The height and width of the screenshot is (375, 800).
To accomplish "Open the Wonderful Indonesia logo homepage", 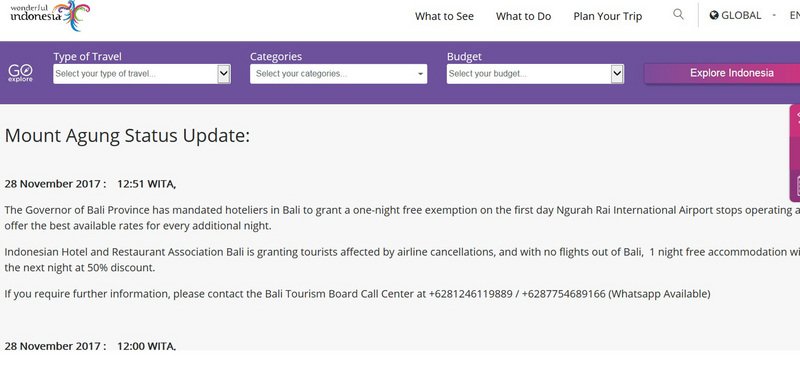I will [50, 15].
